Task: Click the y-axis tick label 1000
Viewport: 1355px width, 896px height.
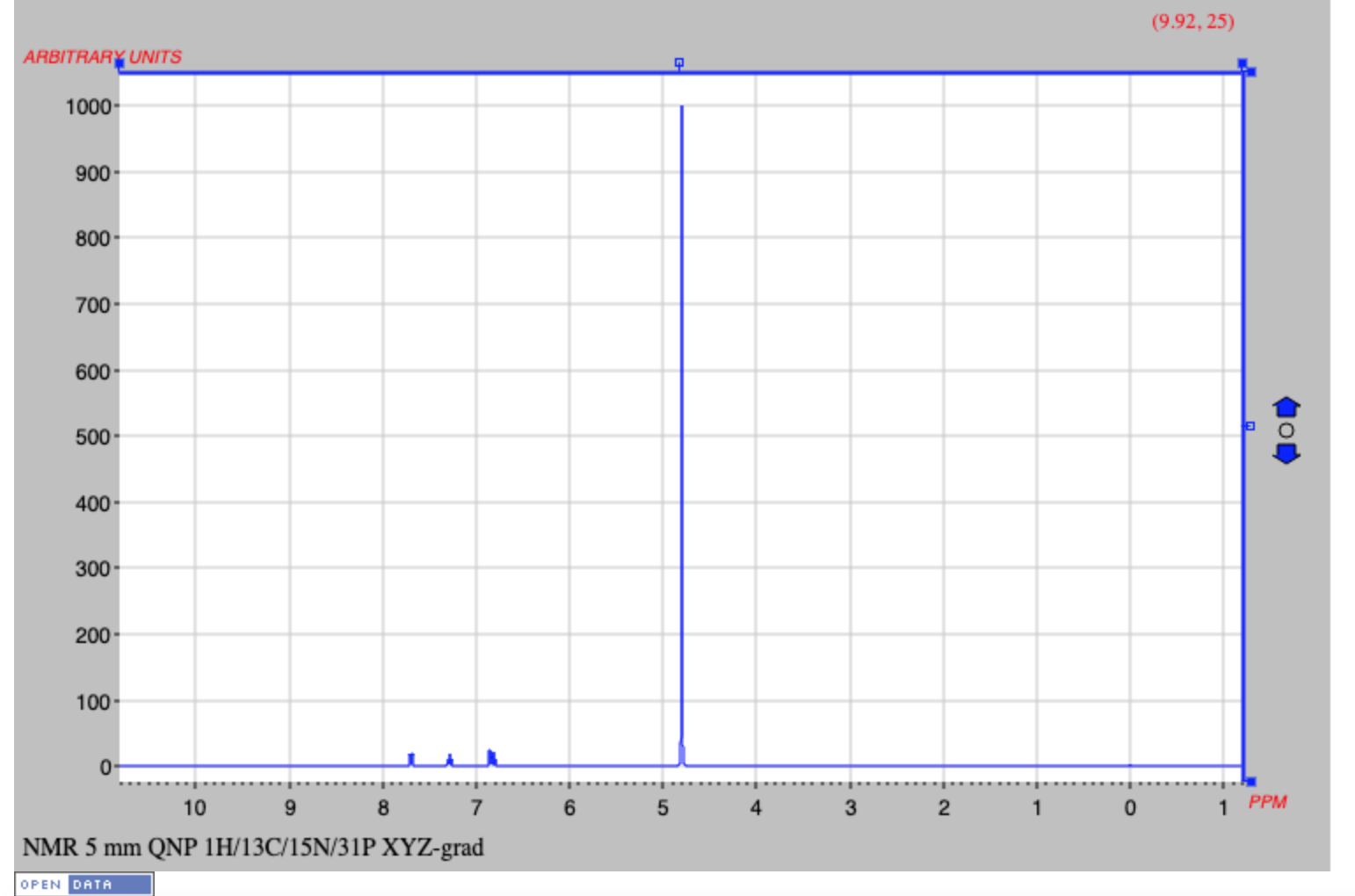Action: [x=88, y=106]
